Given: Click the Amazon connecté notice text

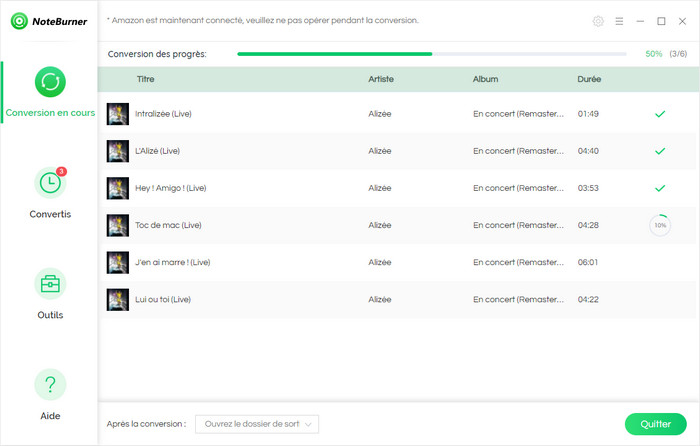Looking at the screenshot, I should coord(262,21).
